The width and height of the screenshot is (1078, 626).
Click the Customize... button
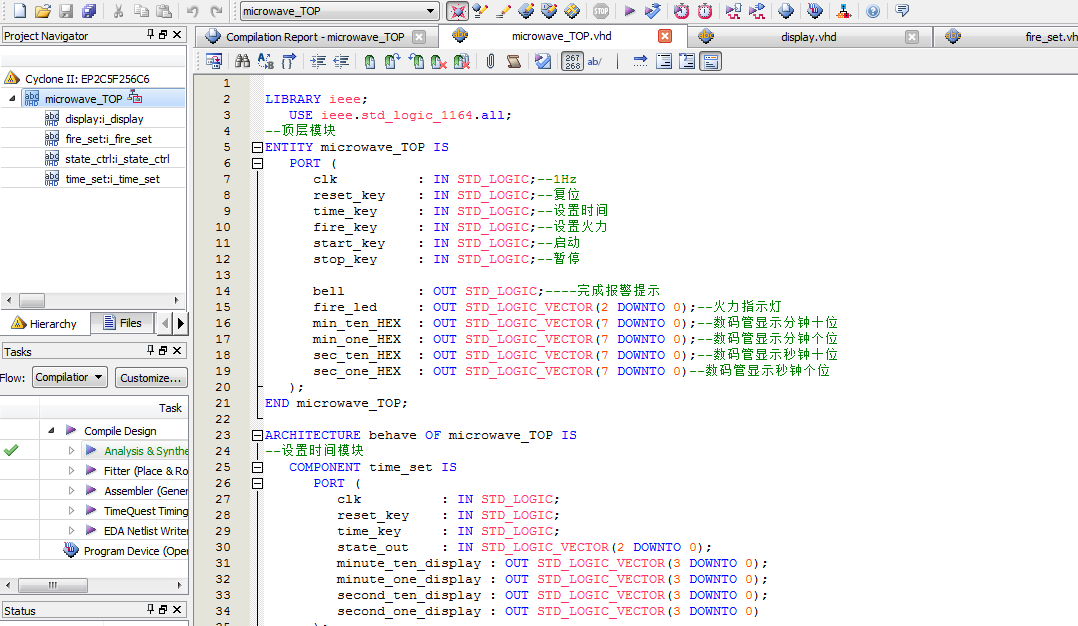151,377
